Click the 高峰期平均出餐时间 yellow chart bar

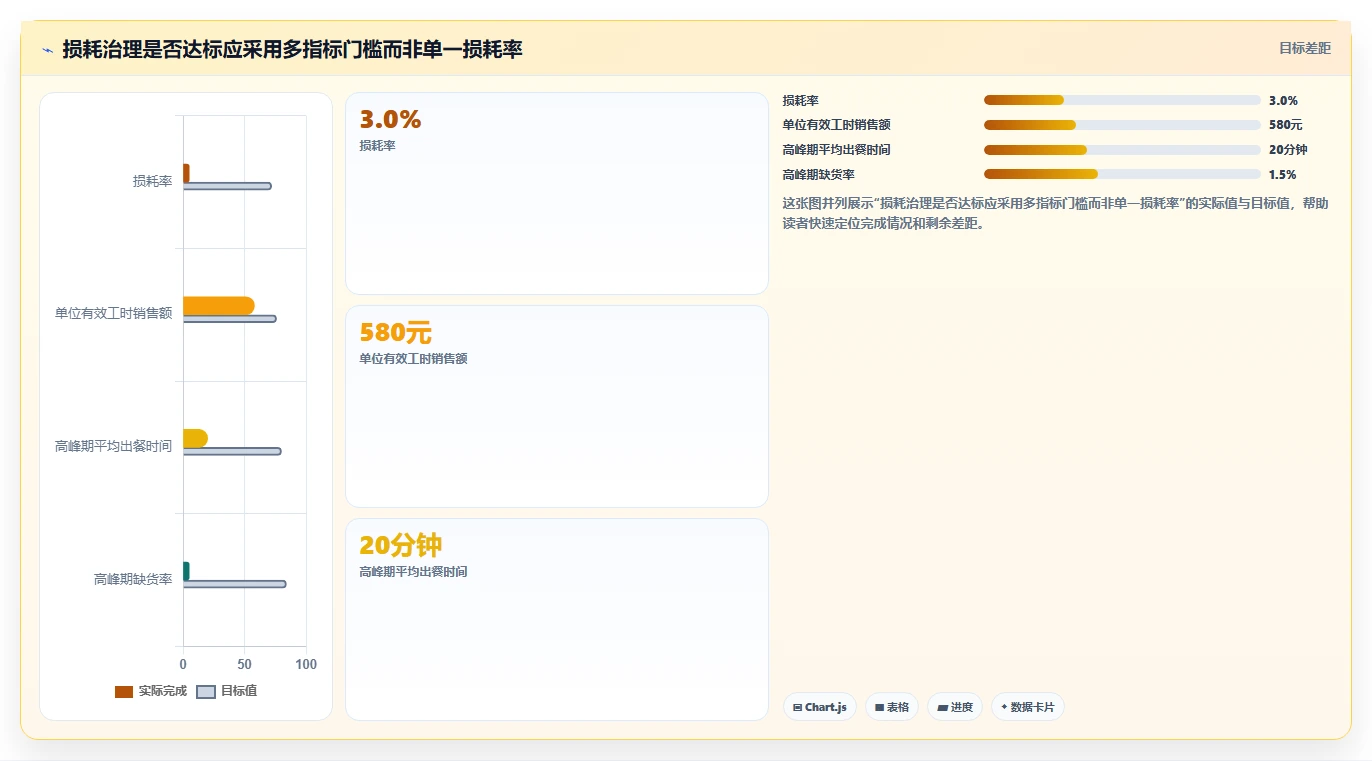(195, 438)
